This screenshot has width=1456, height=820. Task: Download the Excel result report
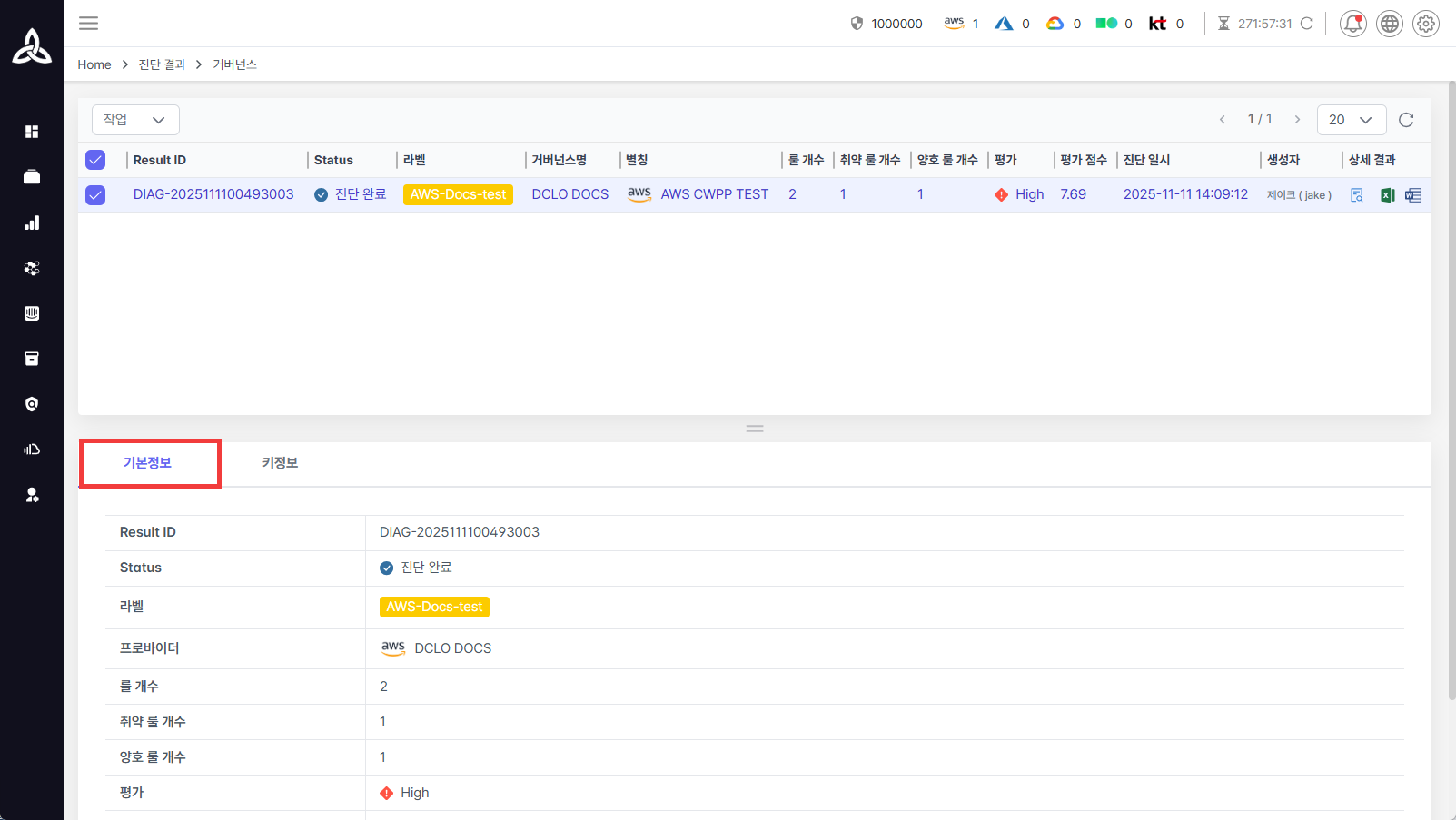[x=1387, y=195]
